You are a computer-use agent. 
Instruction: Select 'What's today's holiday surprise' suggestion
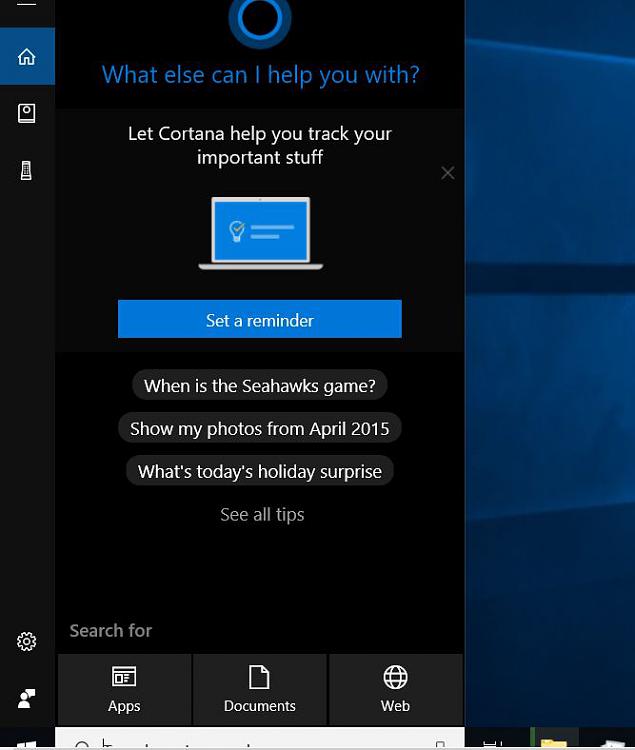[x=260, y=471]
